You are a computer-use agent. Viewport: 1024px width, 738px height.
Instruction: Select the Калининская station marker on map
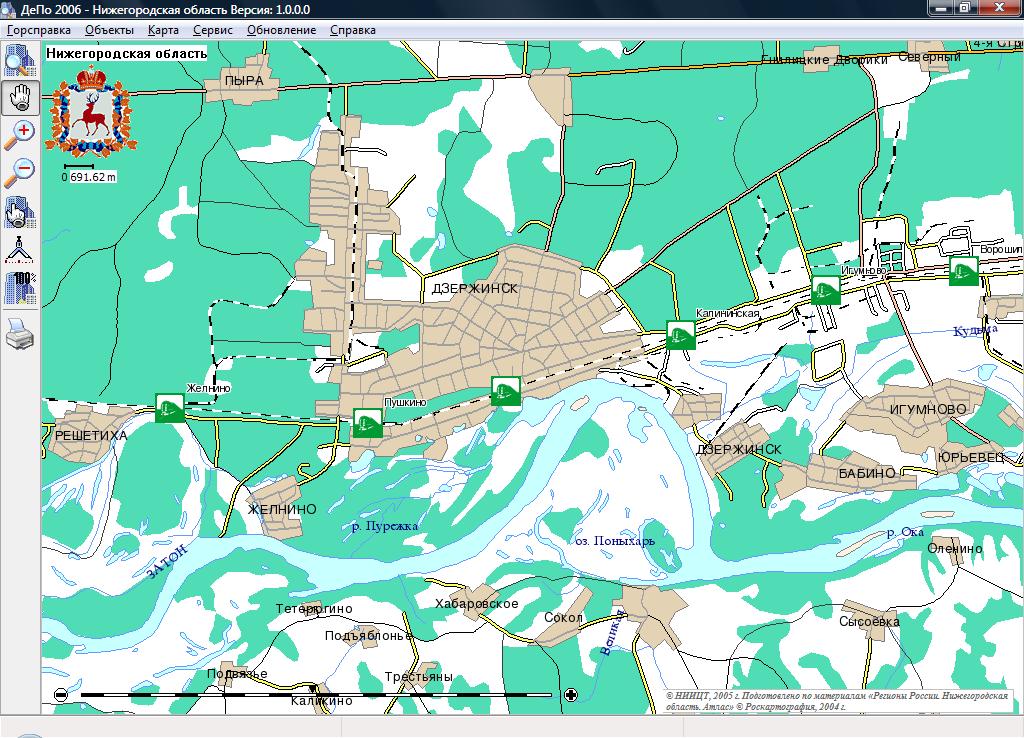(x=681, y=335)
